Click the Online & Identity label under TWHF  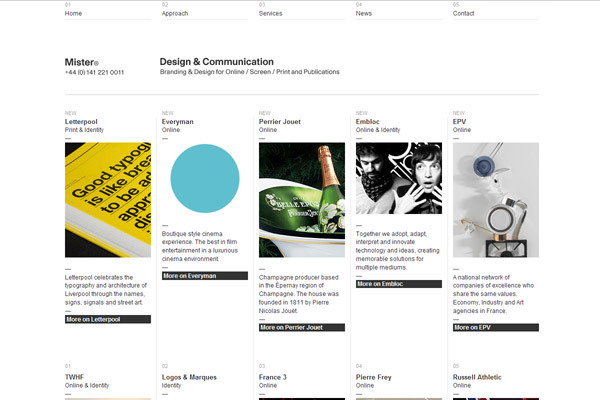point(87,385)
